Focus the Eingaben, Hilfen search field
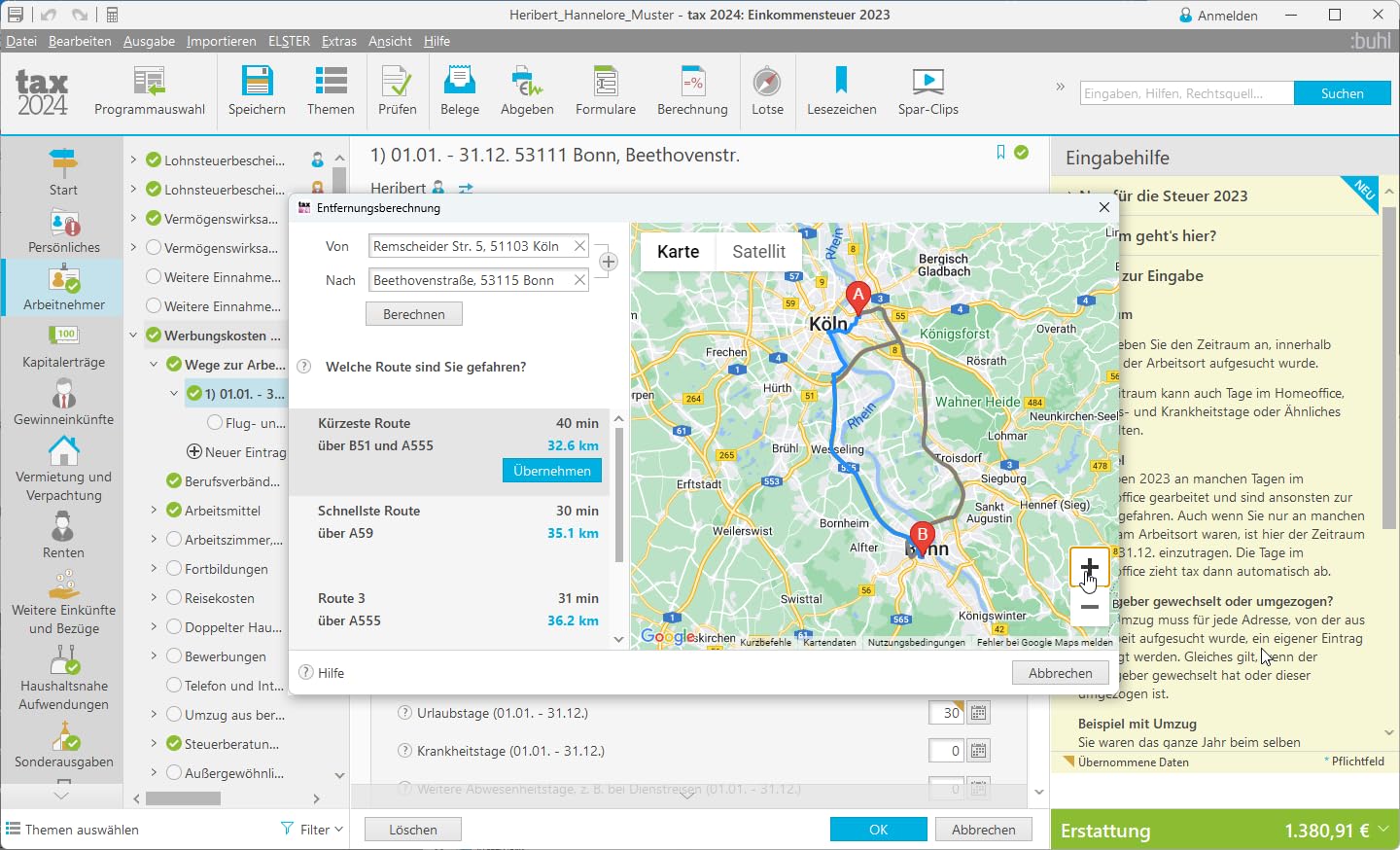 pyautogui.click(x=1187, y=93)
